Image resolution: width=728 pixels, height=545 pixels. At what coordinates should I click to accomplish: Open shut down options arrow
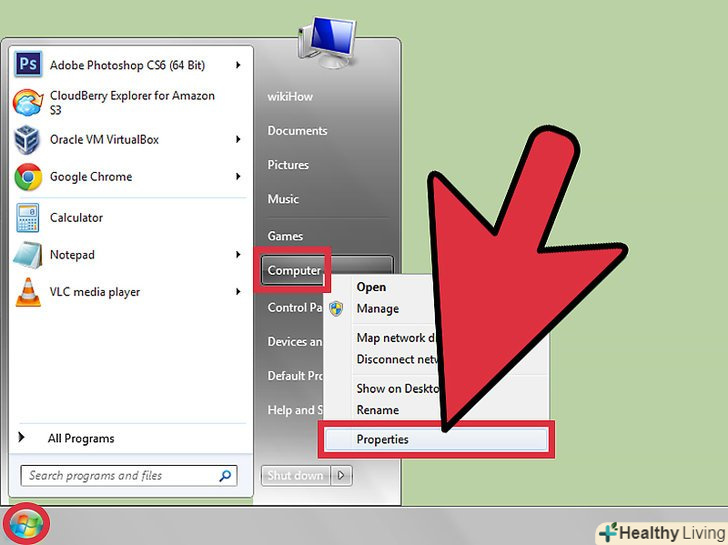click(x=342, y=475)
